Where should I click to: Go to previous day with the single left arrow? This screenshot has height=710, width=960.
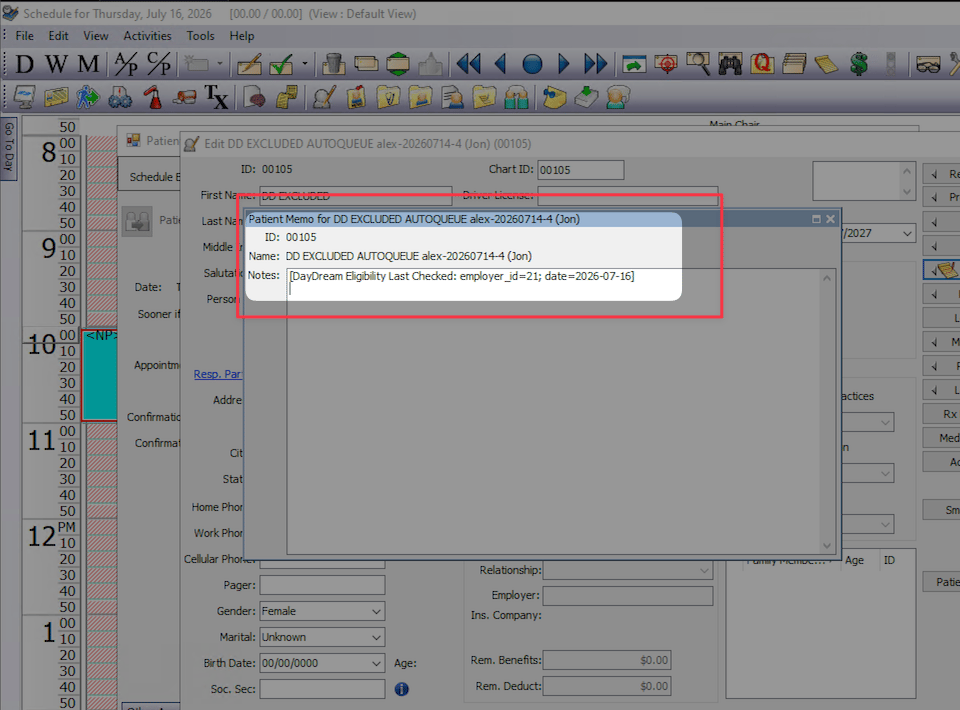click(x=500, y=64)
